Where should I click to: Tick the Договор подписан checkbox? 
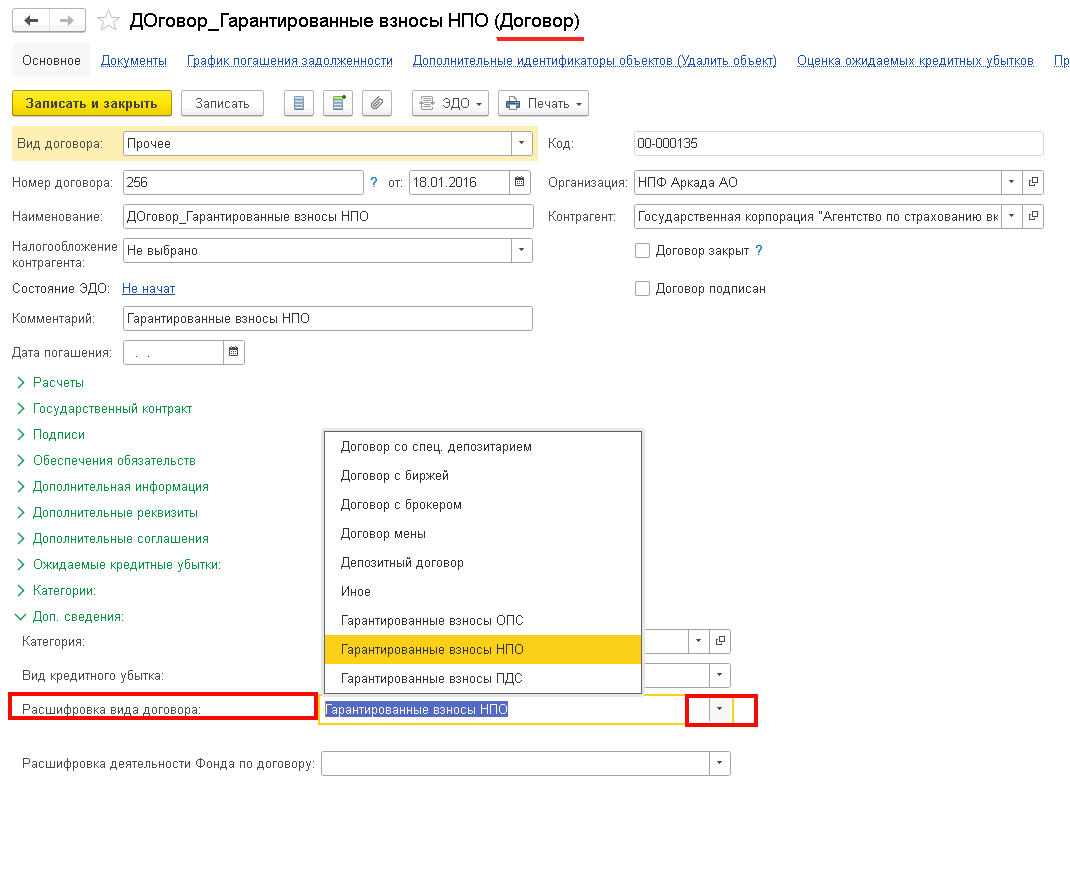tap(643, 289)
